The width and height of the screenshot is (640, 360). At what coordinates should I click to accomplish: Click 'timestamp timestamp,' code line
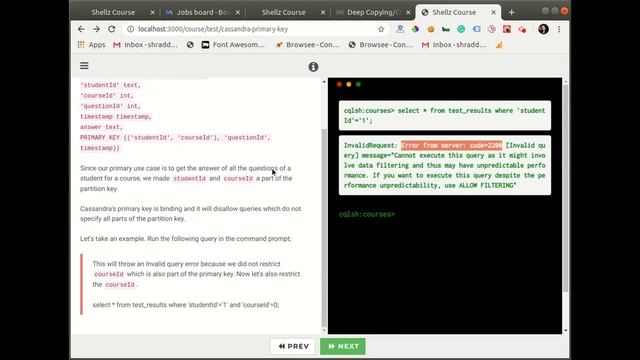click(116, 117)
